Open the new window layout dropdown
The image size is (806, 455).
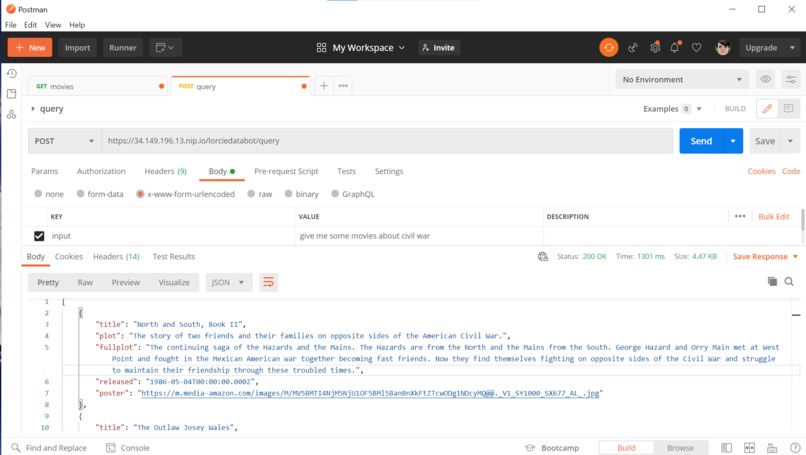pos(165,47)
